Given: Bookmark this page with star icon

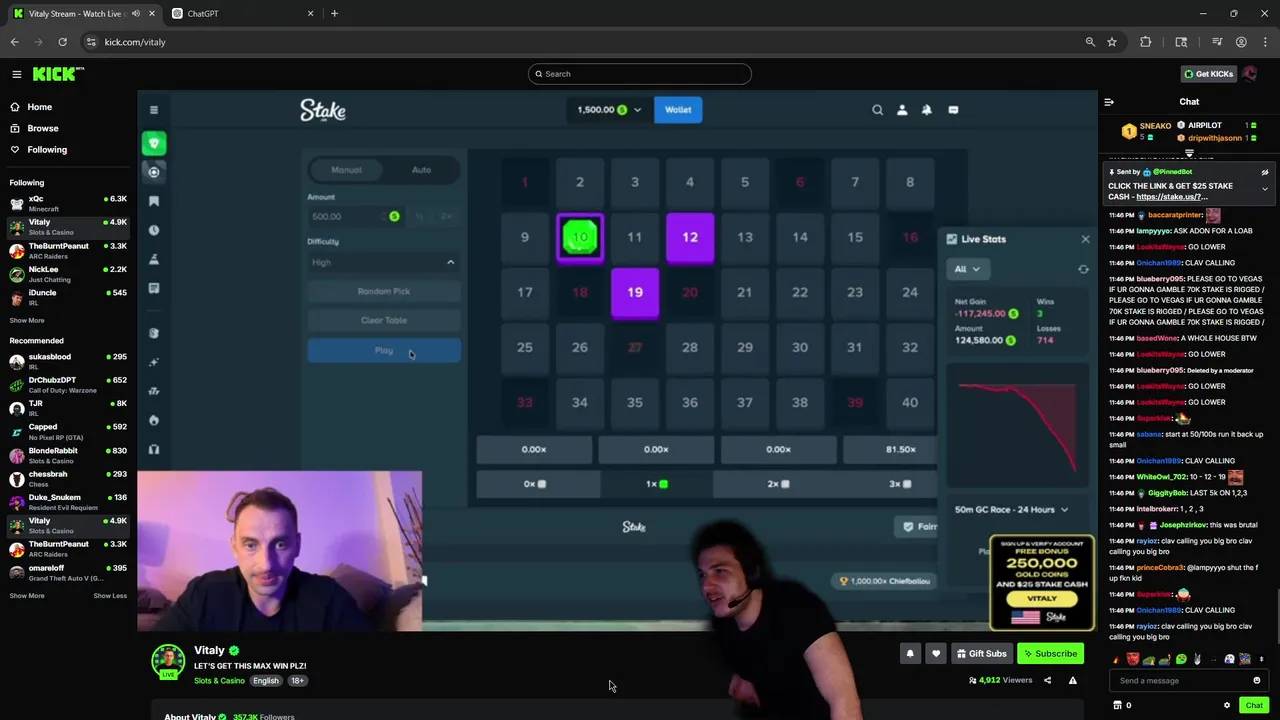Looking at the screenshot, I should click(1111, 42).
